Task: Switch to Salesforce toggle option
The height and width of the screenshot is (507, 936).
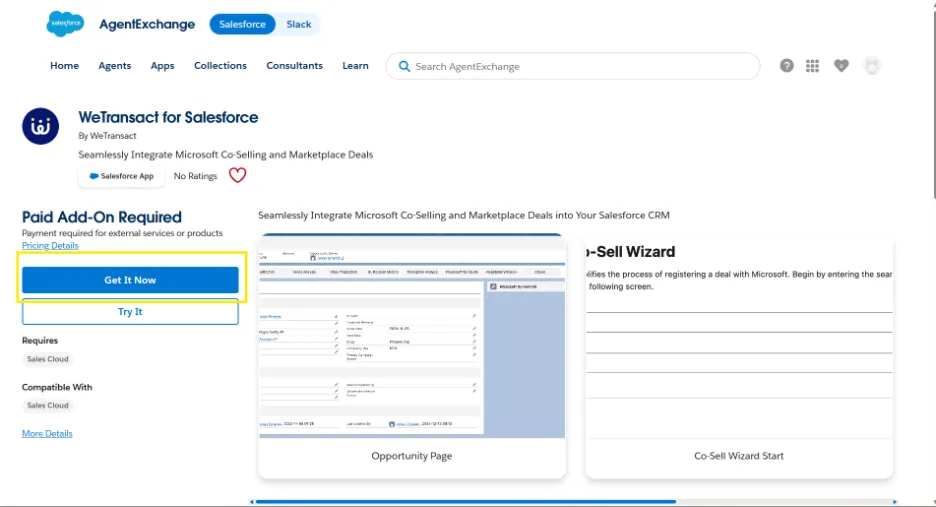Action: (242, 24)
